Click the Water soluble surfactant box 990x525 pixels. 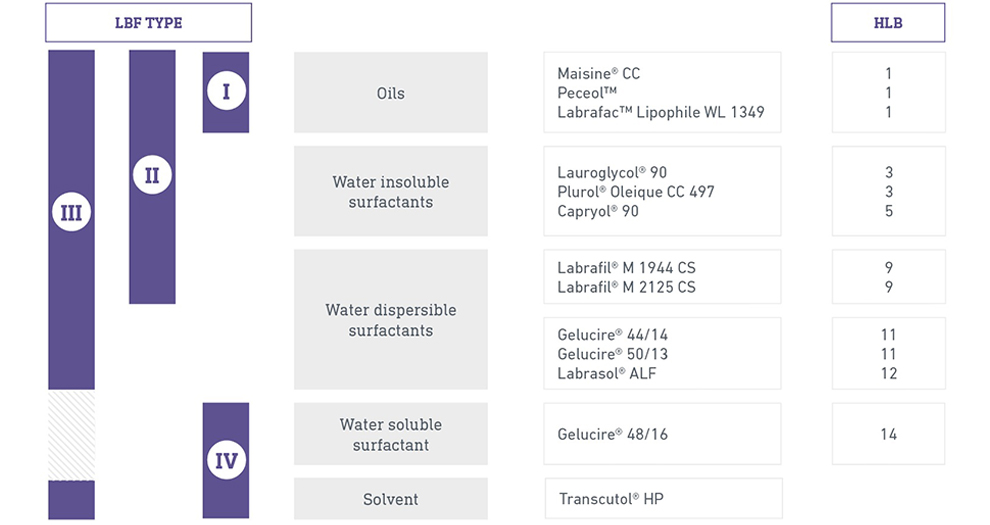click(390, 434)
